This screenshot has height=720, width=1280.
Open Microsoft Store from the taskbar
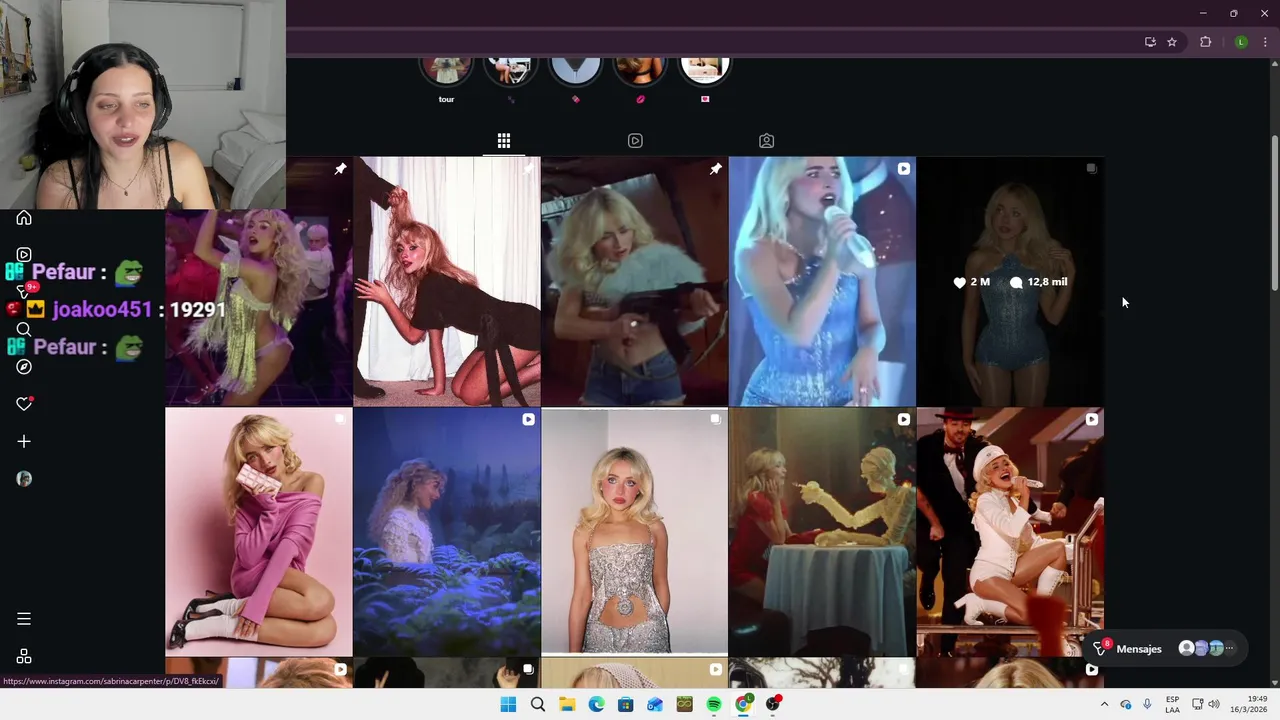coord(626,705)
